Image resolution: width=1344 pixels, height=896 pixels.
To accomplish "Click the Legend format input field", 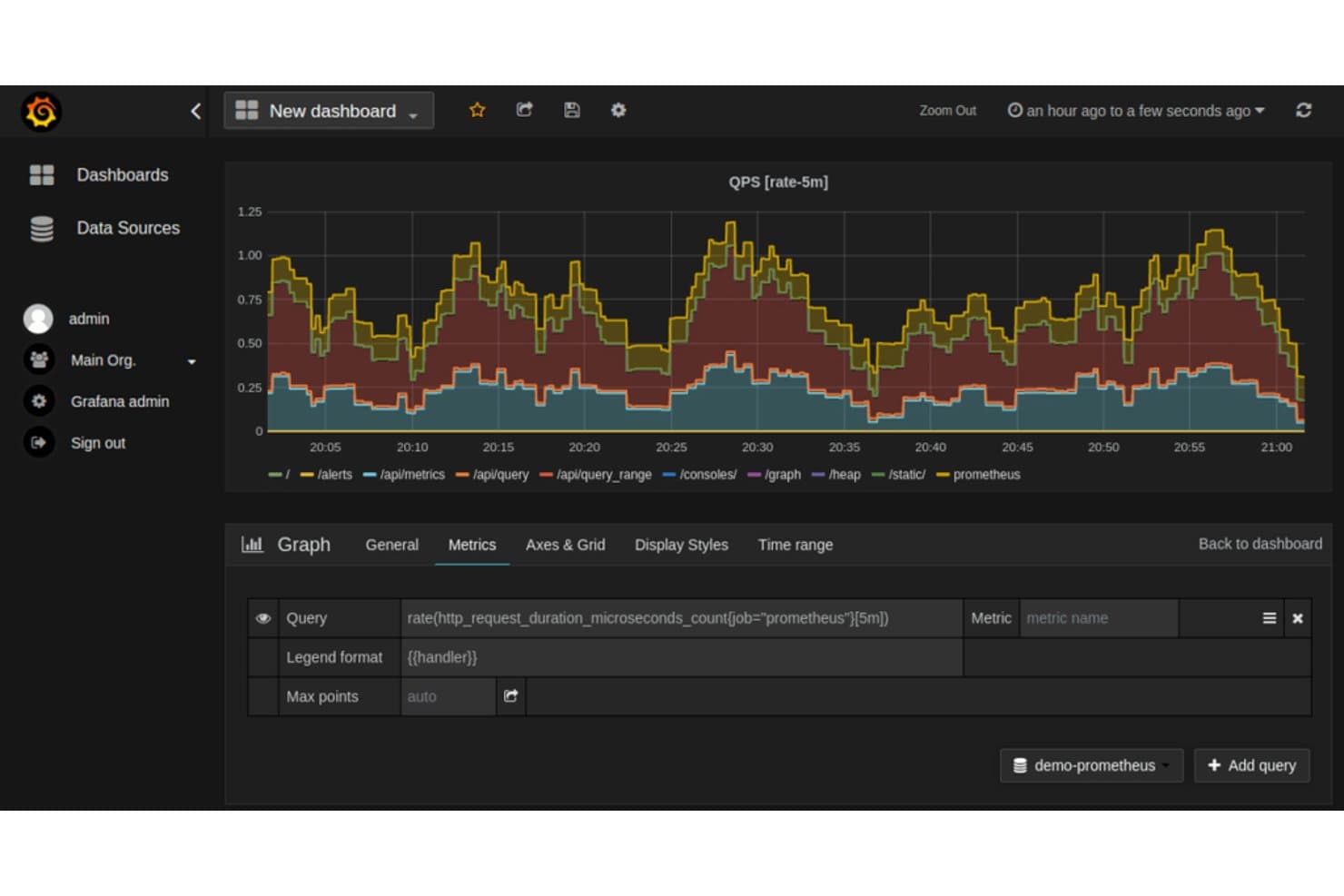I will [x=682, y=657].
